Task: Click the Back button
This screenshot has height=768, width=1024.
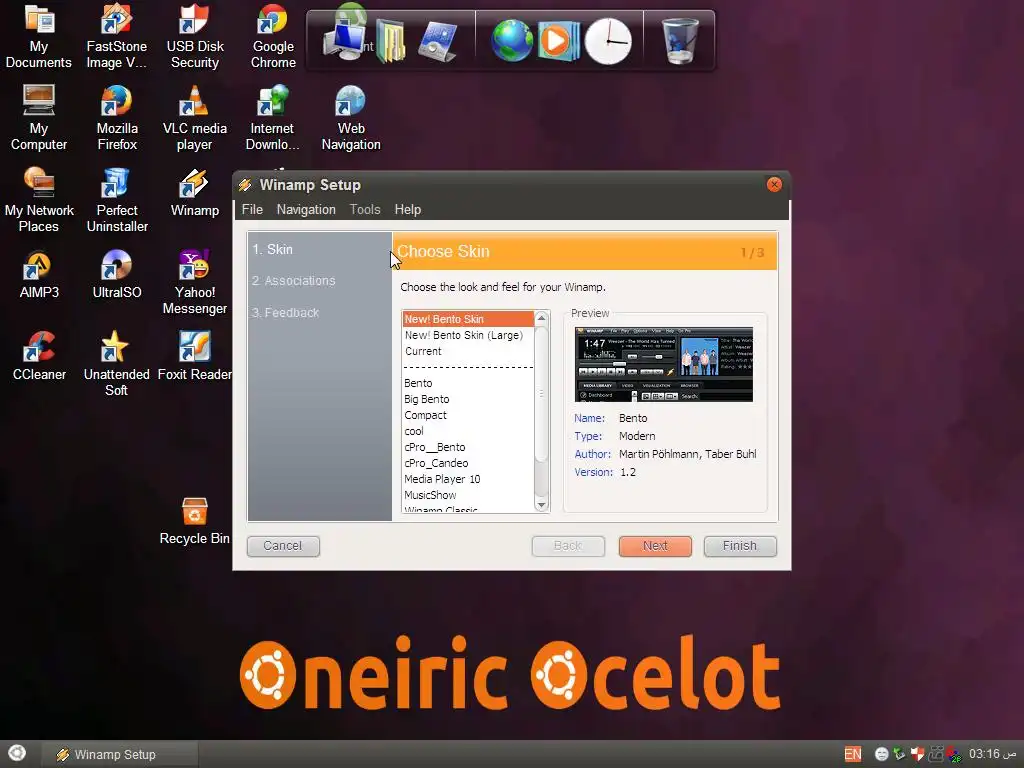Action: 568,546
